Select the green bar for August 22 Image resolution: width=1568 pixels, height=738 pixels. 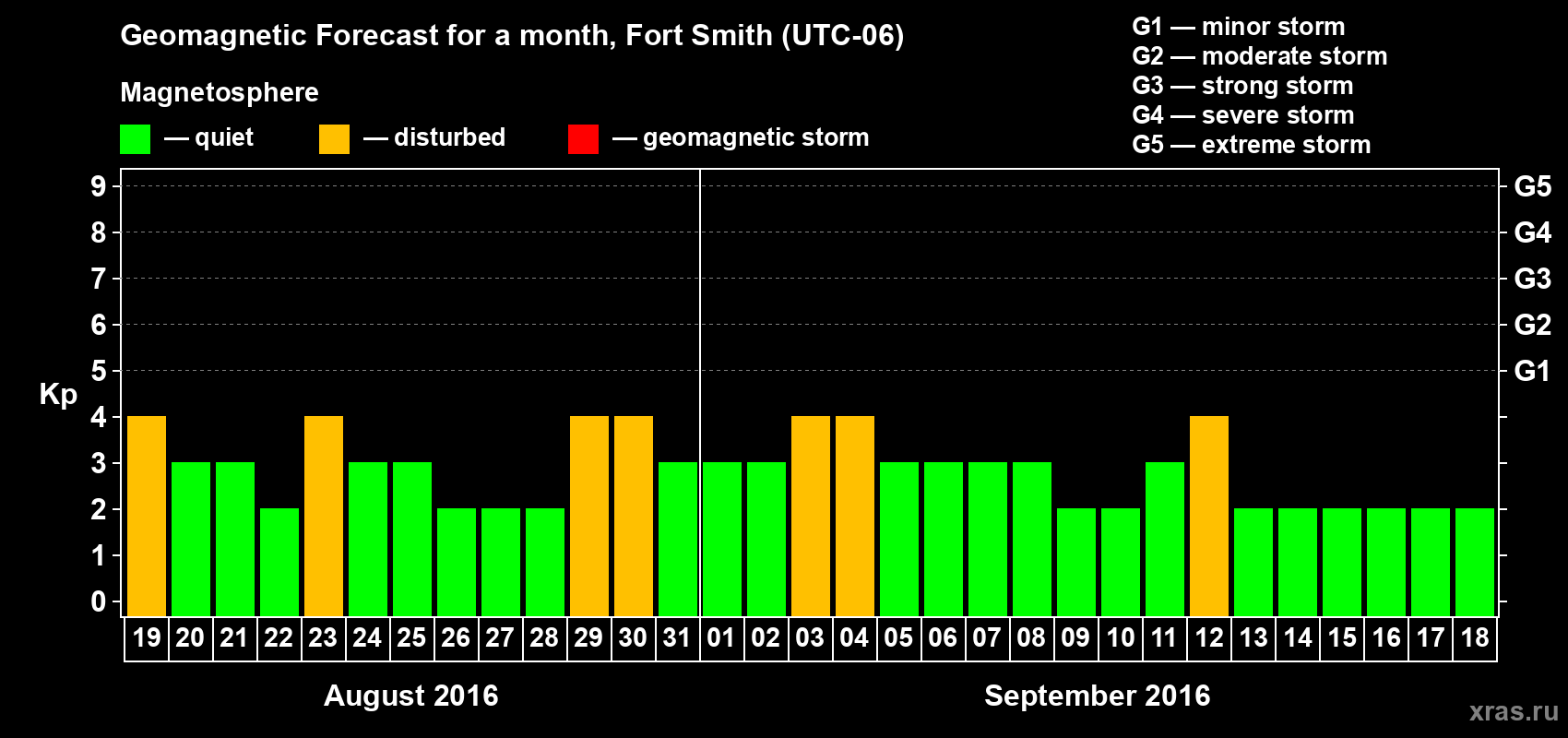pyautogui.click(x=279, y=563)
